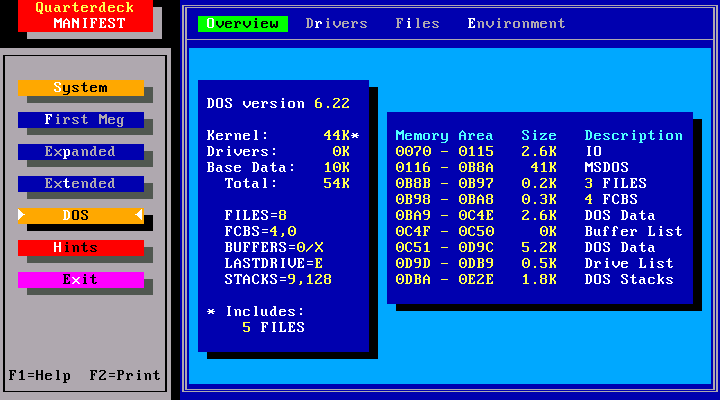The height and width of the screenshot is (400, 720).
Task: Click the 3 FILES description entry
Action: pos(615,184)
